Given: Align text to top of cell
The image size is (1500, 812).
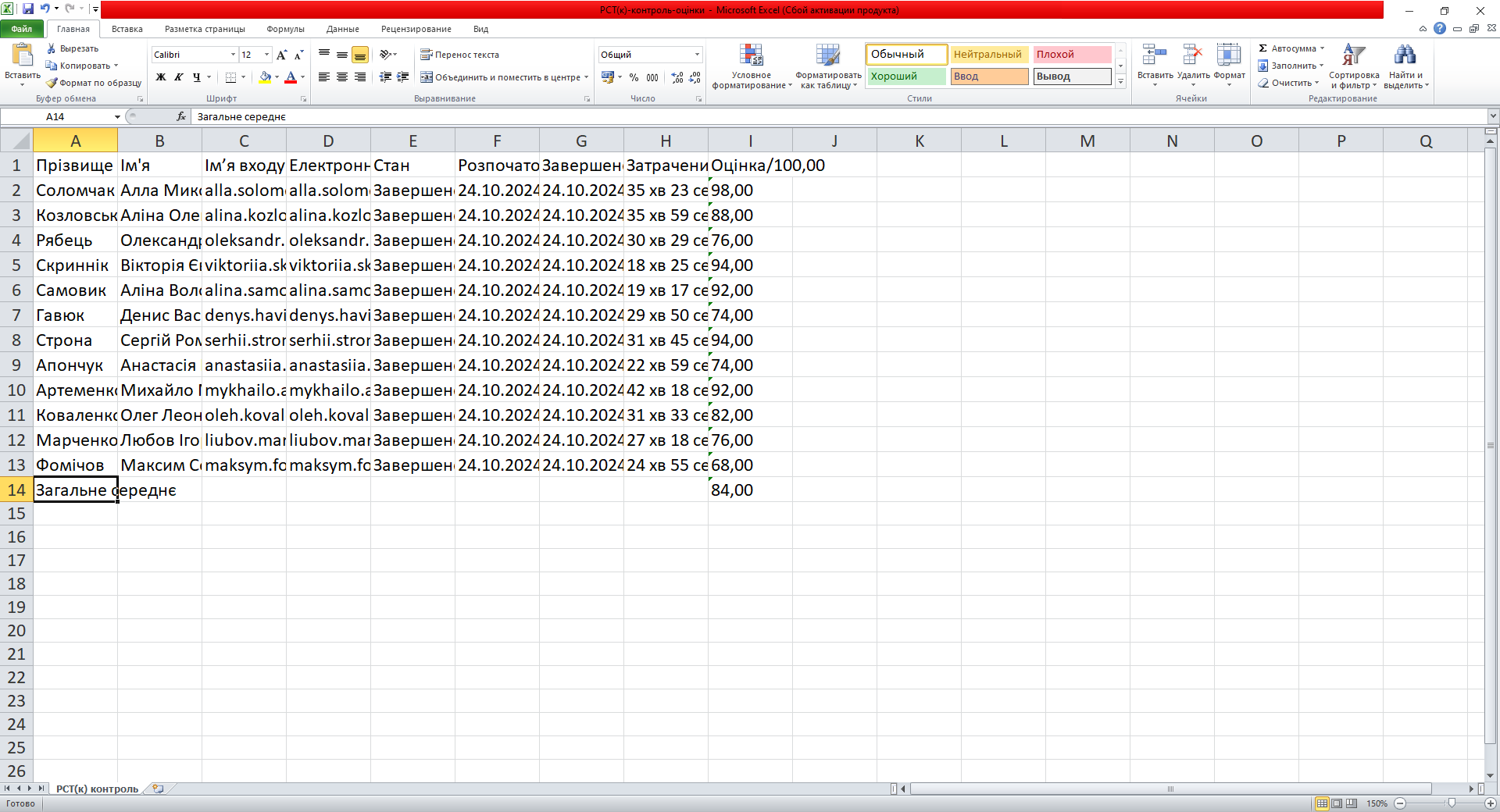Looking at the screenshot, I should pos(324,55).
